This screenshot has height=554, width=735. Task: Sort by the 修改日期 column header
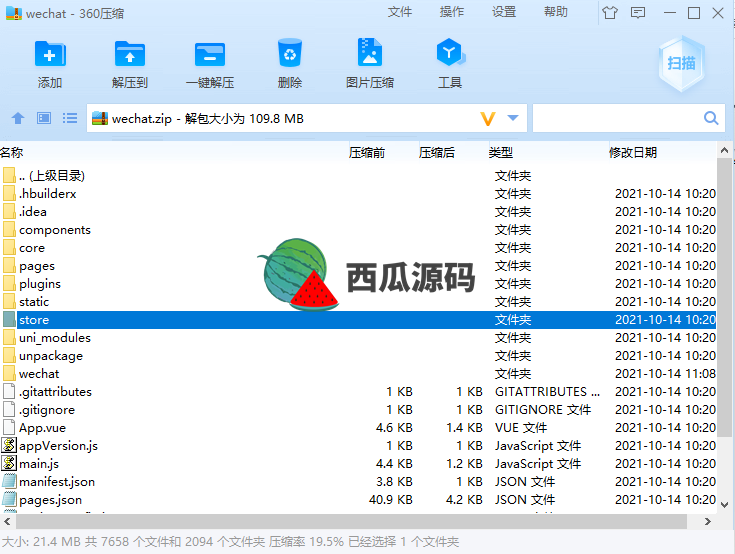pos(633,152)
